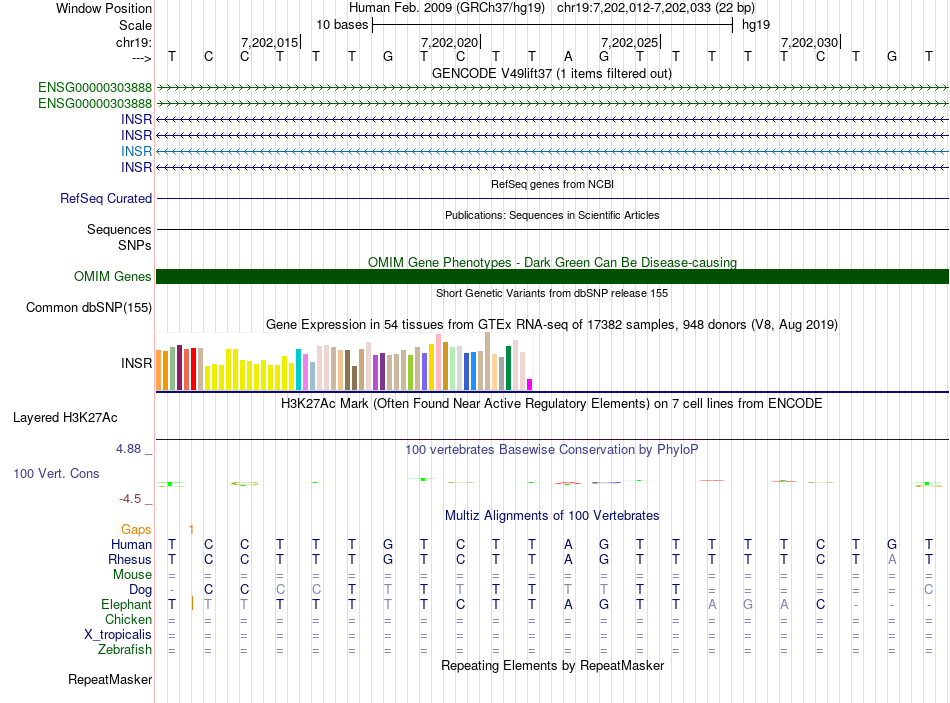This screenshot has height=703, width=950.
Task: Click the 7,202,020 position marker on ruler
Action: pyautogui.click(x=450, y=42)
